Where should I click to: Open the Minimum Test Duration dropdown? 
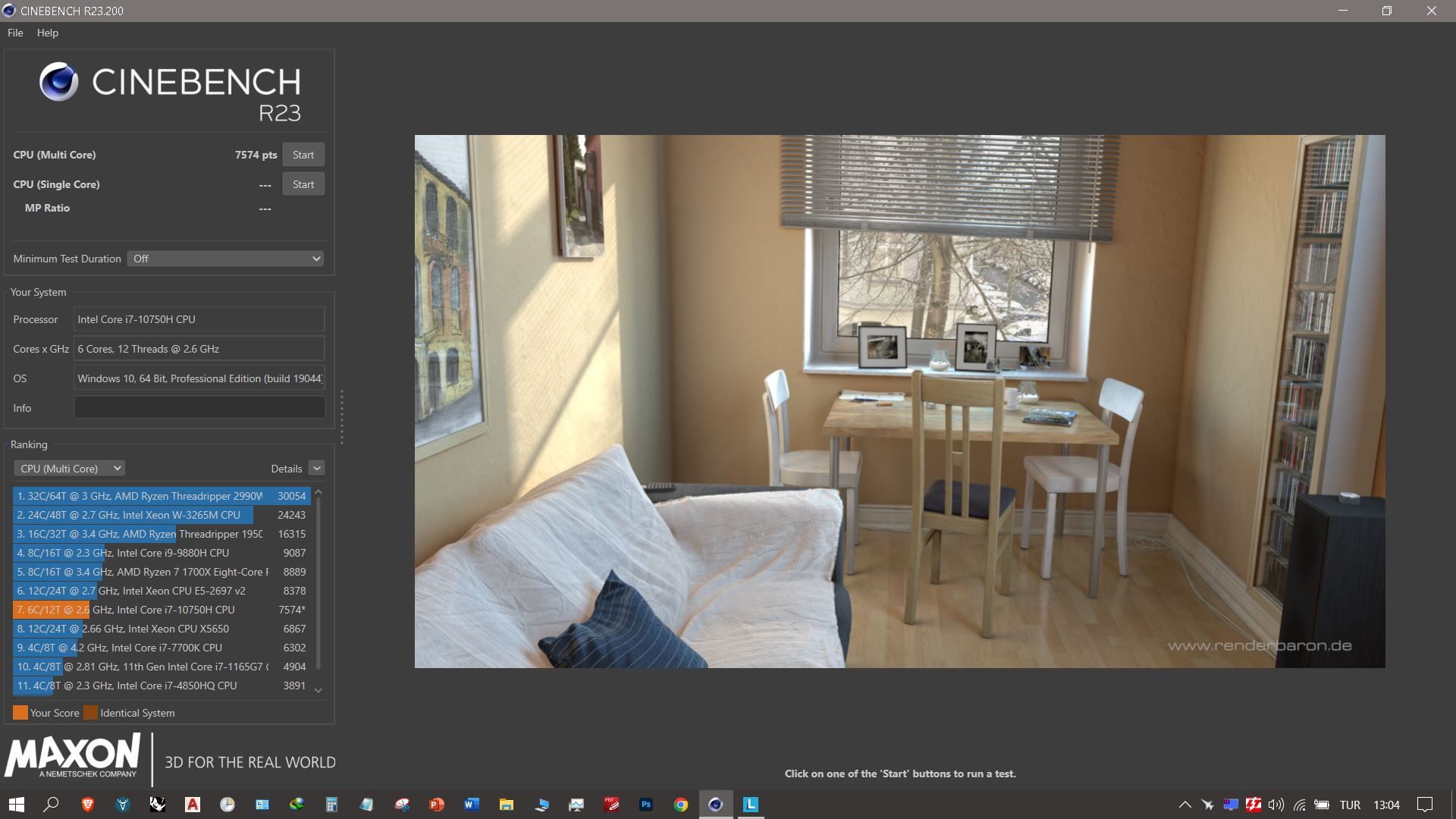click(225, 259)
